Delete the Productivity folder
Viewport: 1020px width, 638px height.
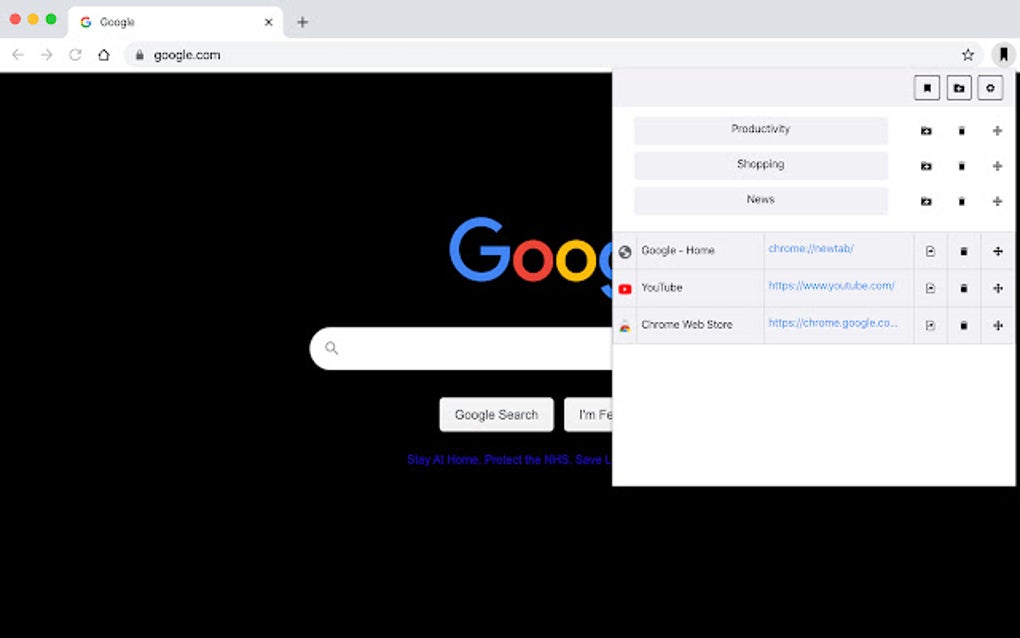pos(961,131)
